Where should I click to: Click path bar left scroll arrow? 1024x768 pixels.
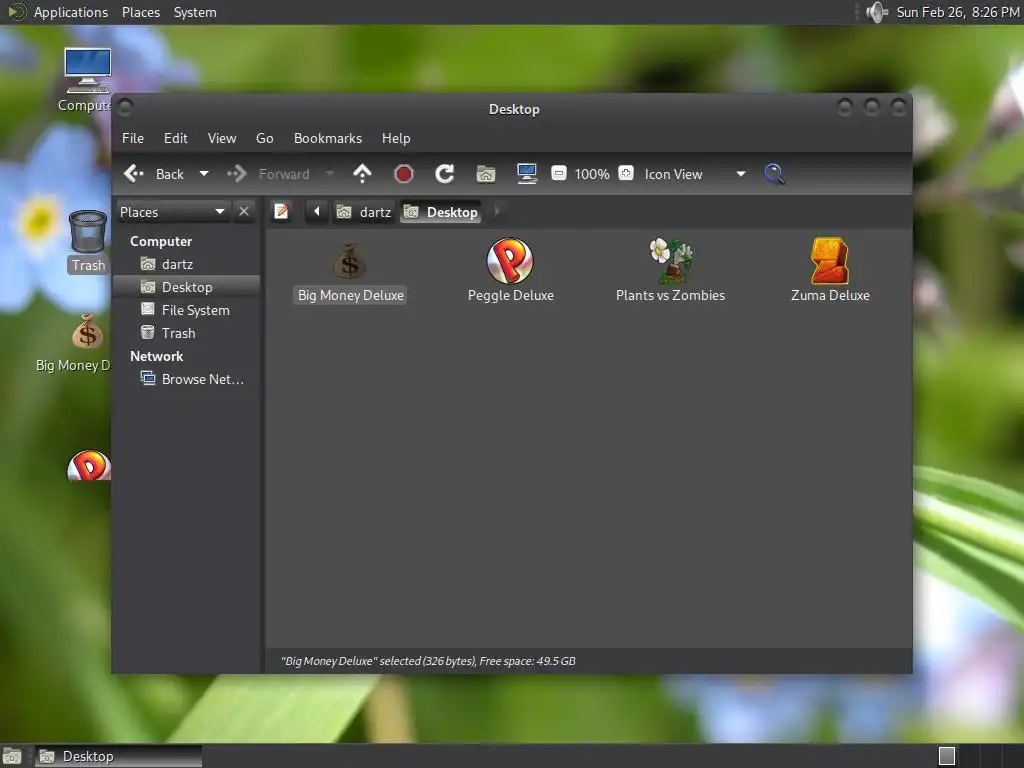click(317, 212)
